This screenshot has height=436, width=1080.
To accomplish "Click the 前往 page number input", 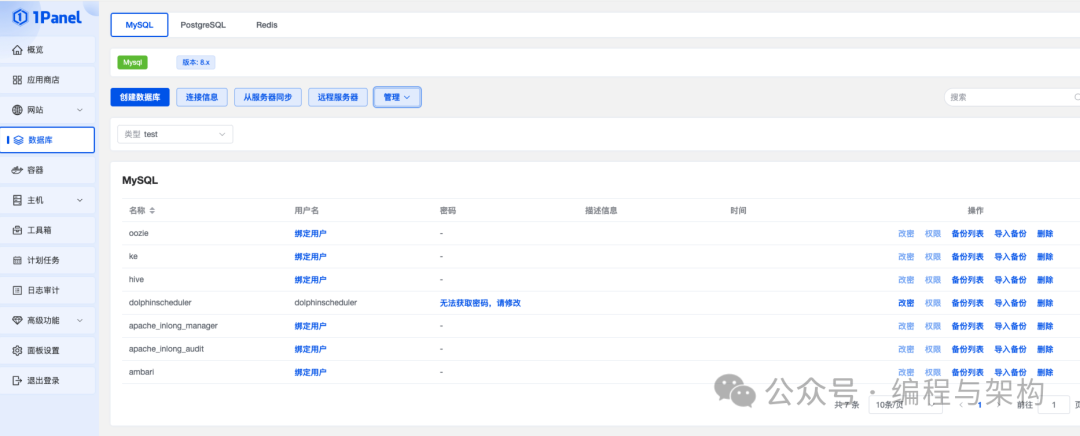I will pos(1053,405).
